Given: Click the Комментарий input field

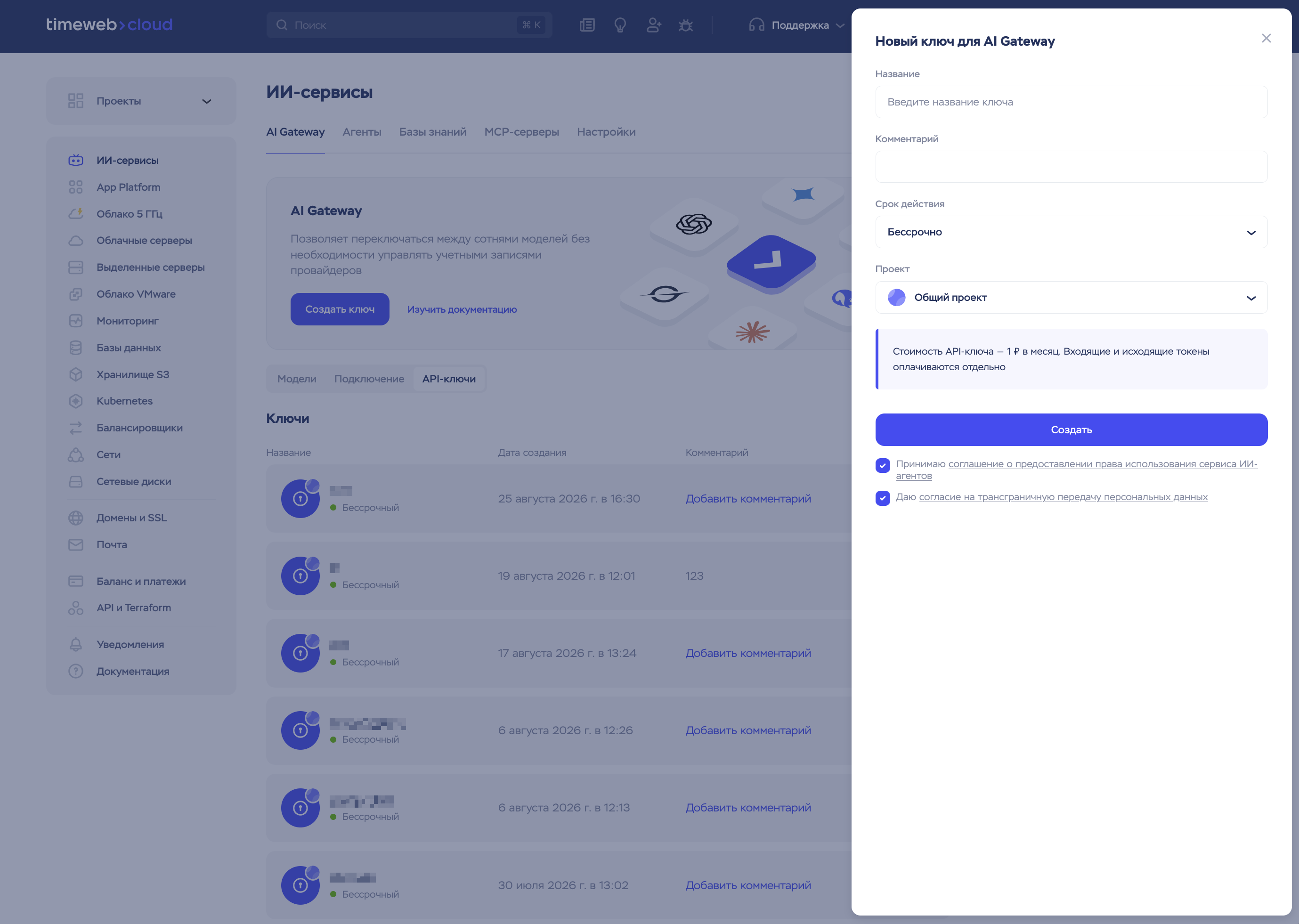Looking at the screenshot, I should coord(1071,167).
